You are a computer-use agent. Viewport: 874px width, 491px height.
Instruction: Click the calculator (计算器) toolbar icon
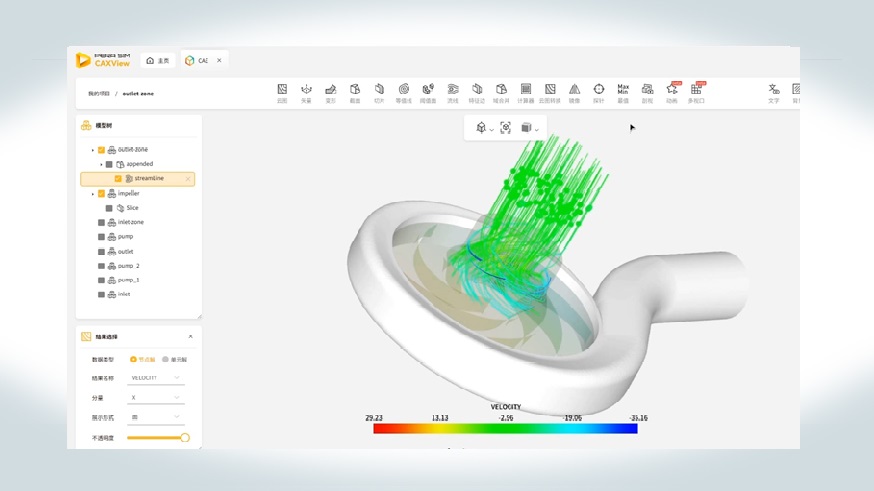click(525, 93)
